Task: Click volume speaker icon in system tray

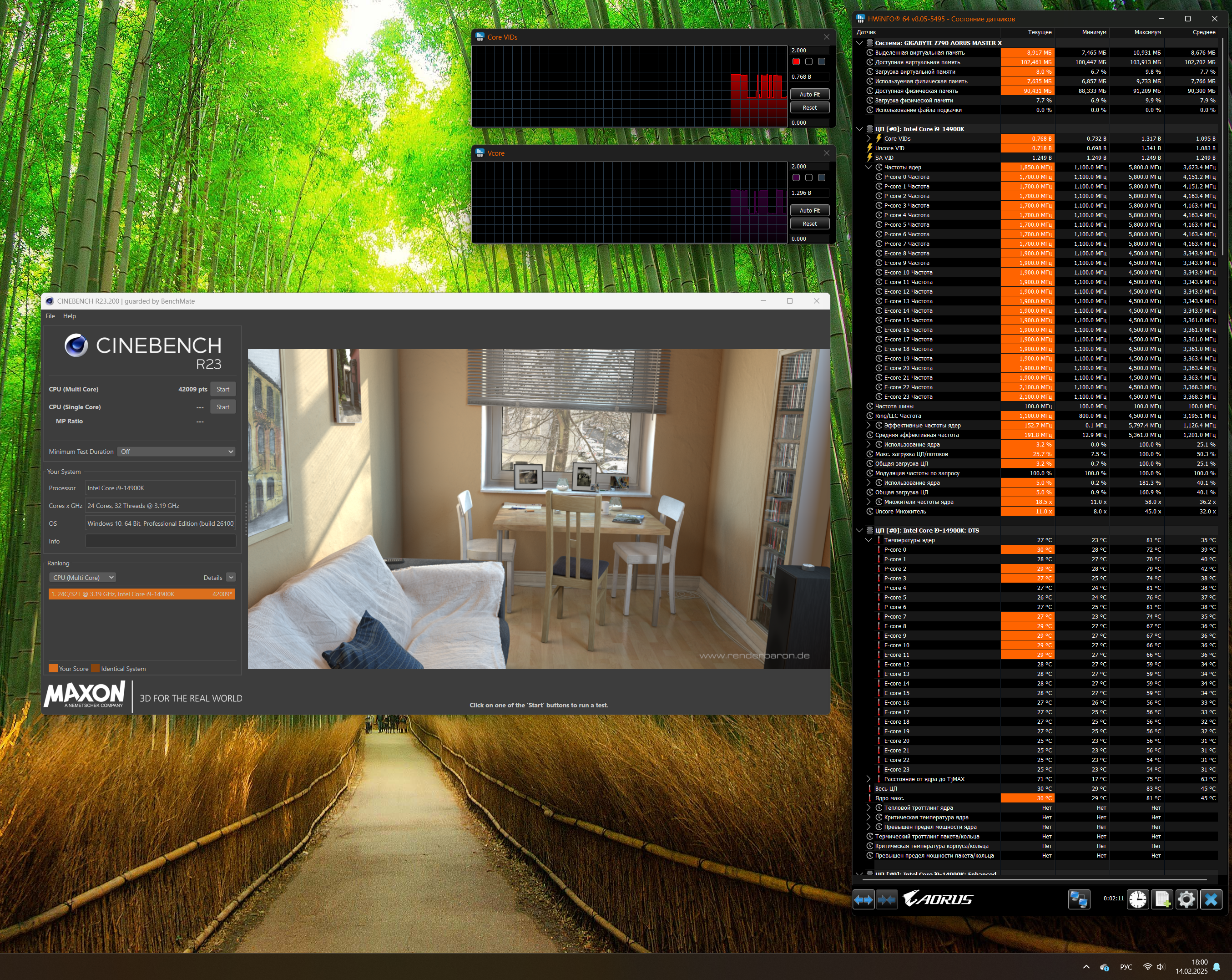Action: [x=1160, y=967]
